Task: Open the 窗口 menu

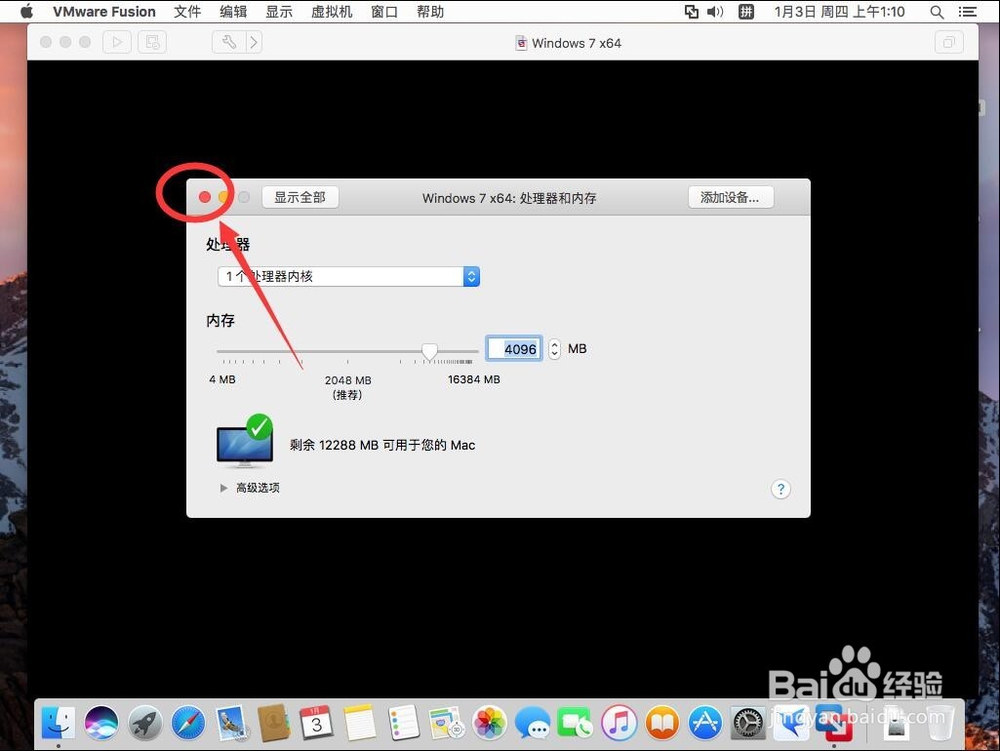Action: click(x=385, y=11)
